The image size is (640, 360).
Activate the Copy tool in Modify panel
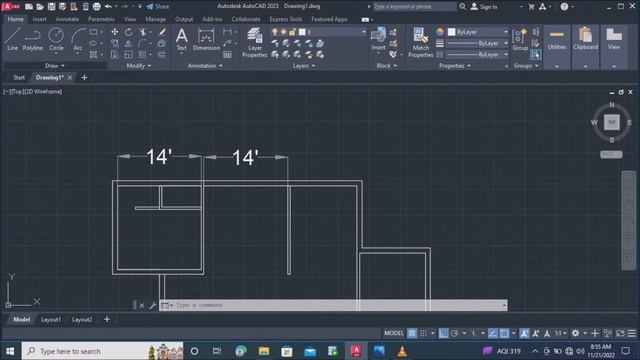115,43
